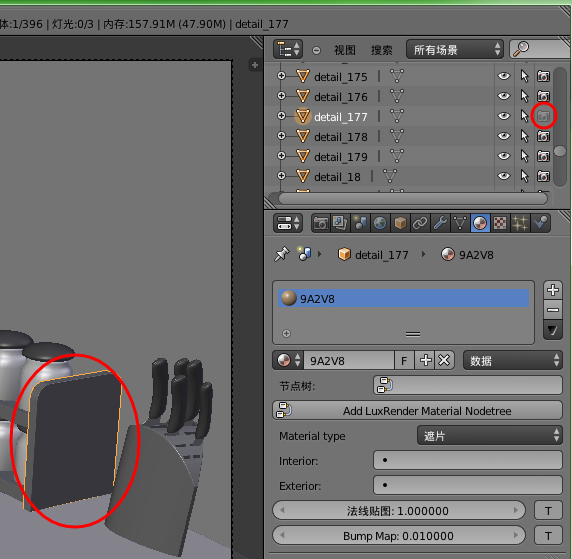Adjust the 法线贴图 value slider
Screen dimensions: 572x559
pos(399,510)
